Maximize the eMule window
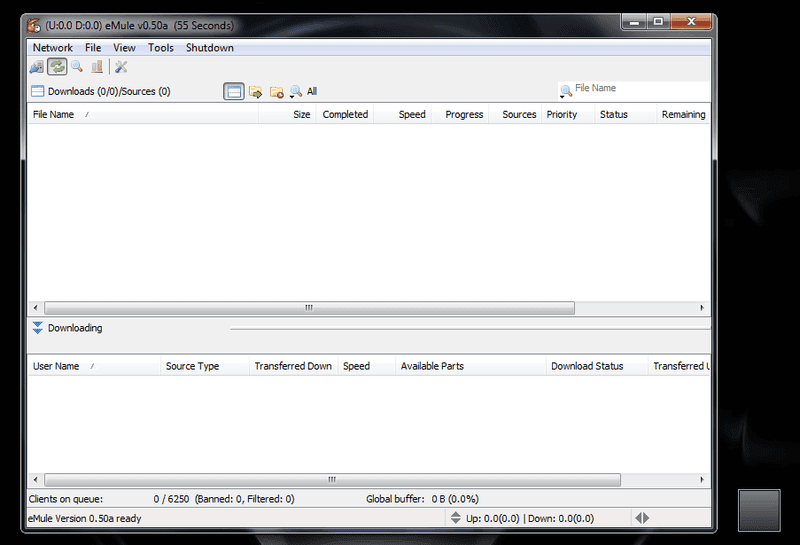Screen dimensions: 800x545 tap(658, 22)
